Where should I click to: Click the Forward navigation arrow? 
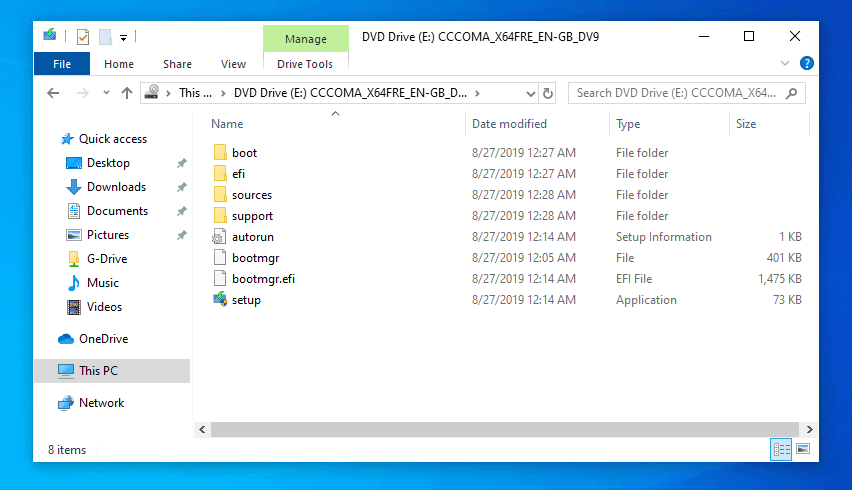coord(83,93)
